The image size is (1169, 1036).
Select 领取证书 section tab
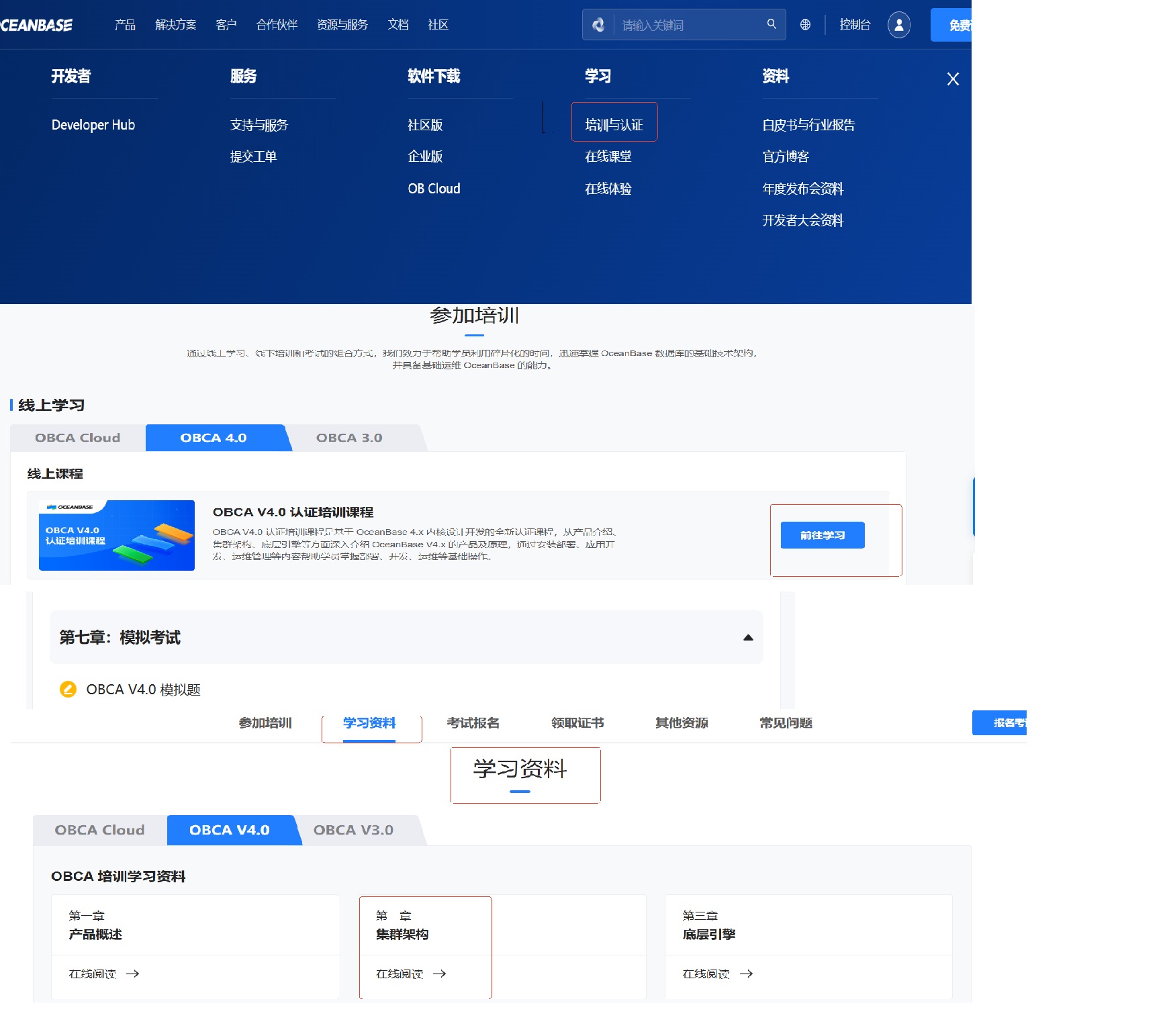pos(577,723)
